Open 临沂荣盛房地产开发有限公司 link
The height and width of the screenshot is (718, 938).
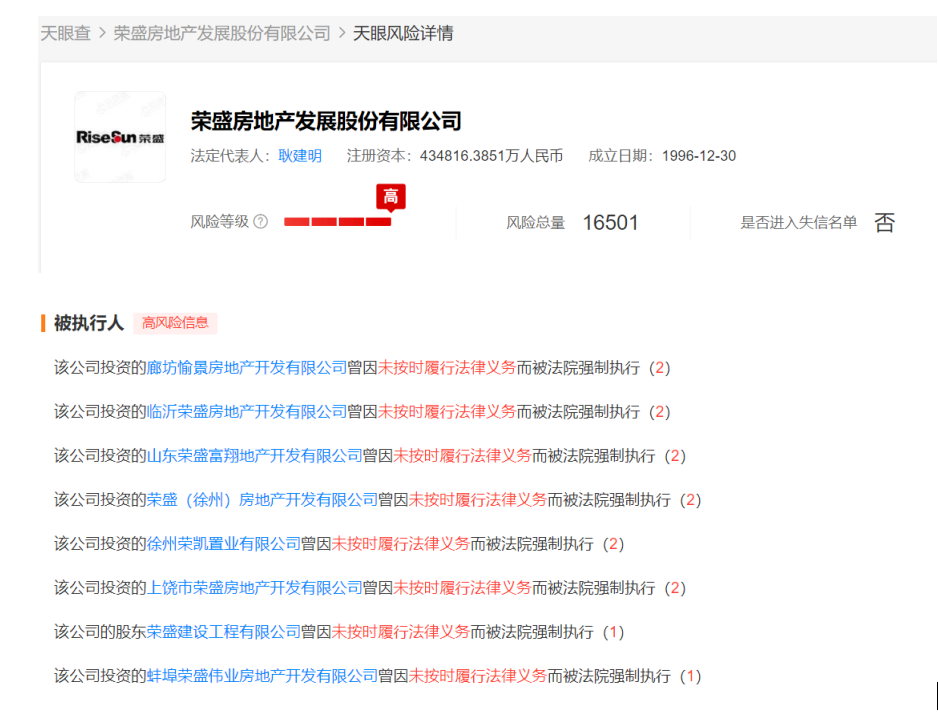(x=247, y=412)
